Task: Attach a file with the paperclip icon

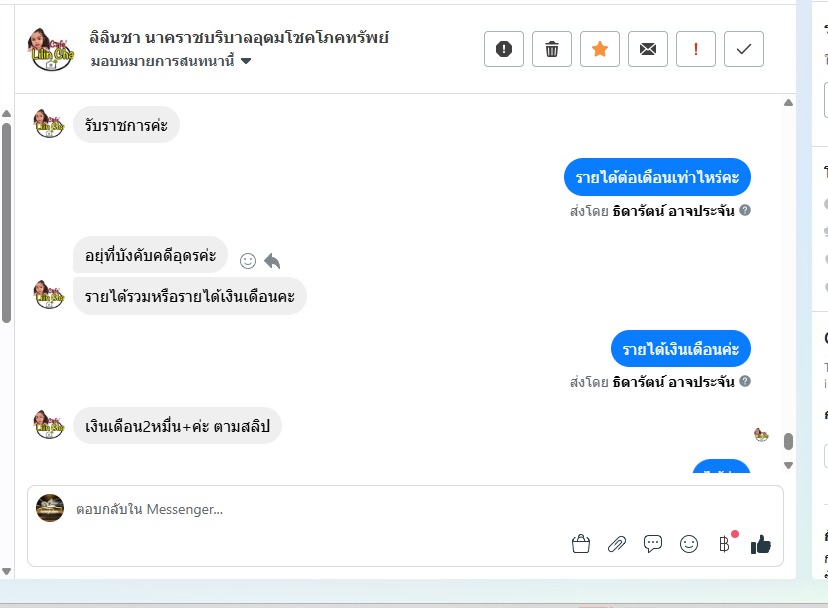Action: pos(617,544)
